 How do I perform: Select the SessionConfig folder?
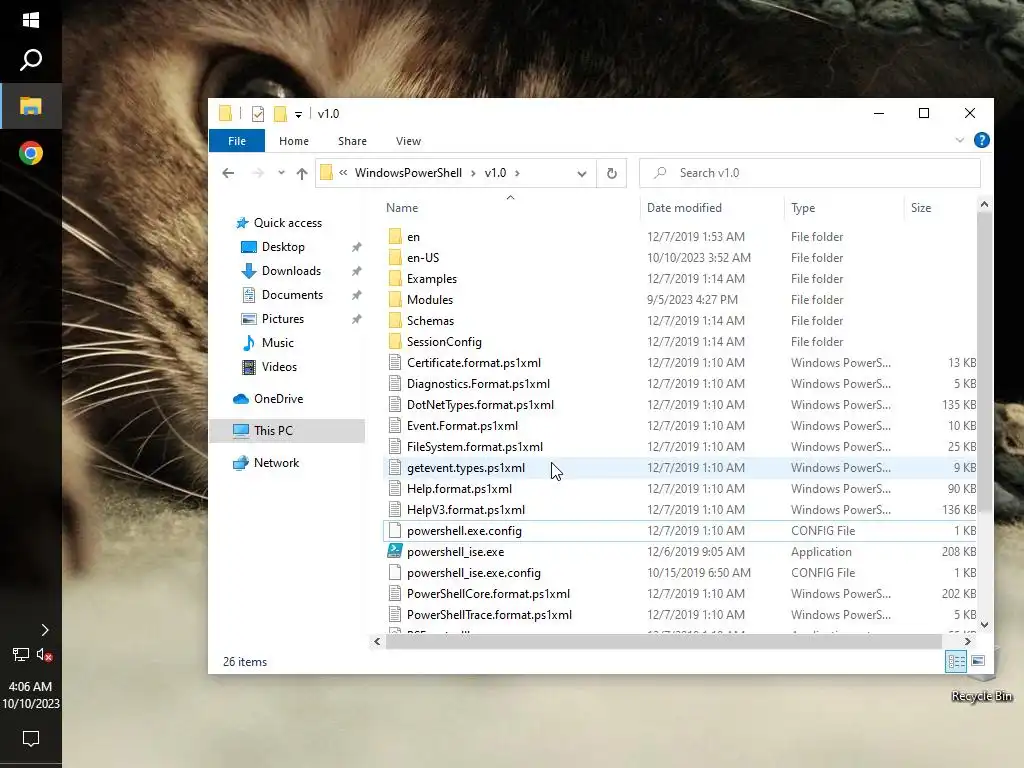pos(444,342)
